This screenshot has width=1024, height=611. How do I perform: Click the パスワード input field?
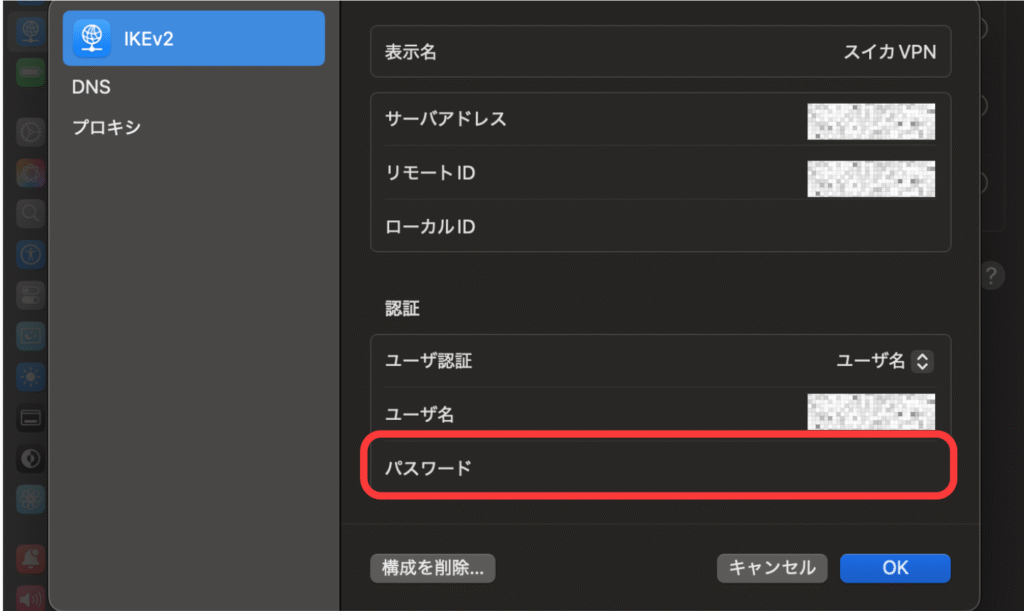click(x=700, y=467)
